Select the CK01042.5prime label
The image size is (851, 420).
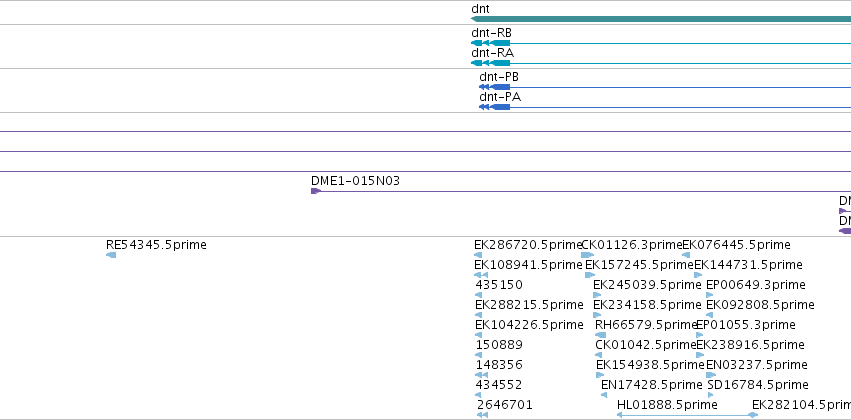[646, 345]
